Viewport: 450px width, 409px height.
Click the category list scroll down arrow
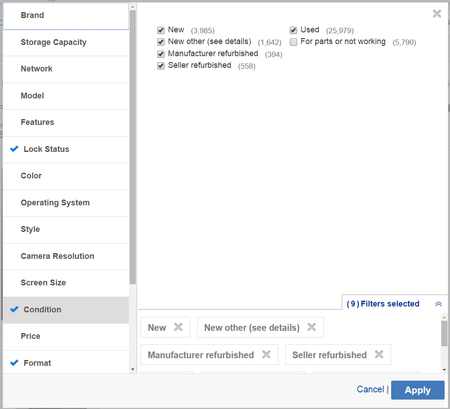132,369
